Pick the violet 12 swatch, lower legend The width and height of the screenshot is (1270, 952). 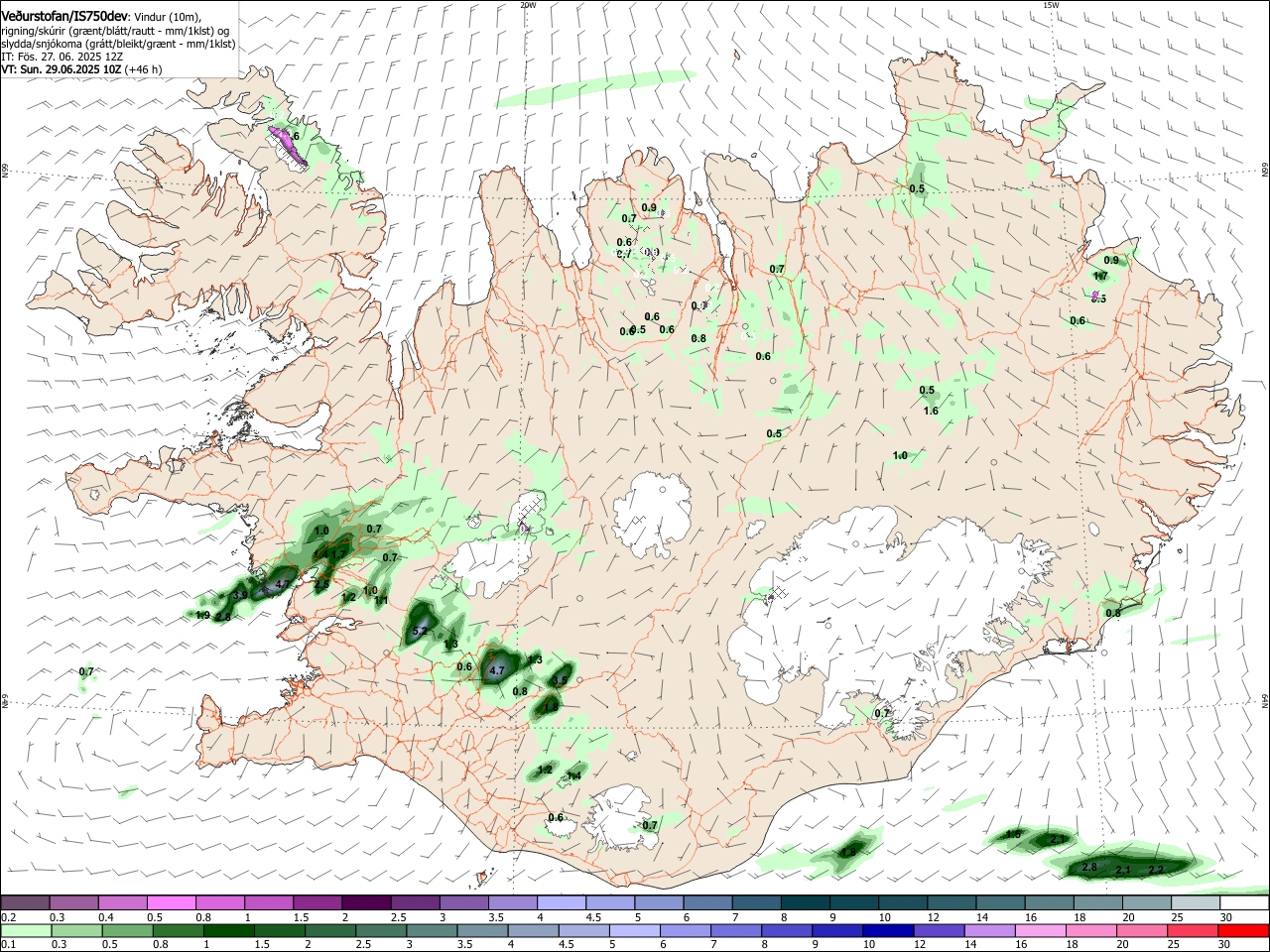[x=940, y=930]
